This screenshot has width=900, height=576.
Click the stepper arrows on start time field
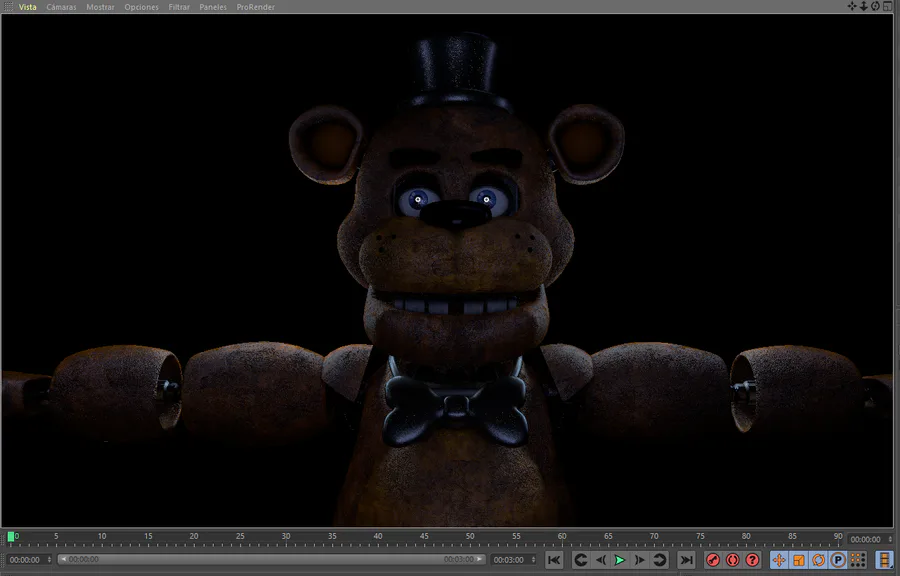tap(49, 560)
